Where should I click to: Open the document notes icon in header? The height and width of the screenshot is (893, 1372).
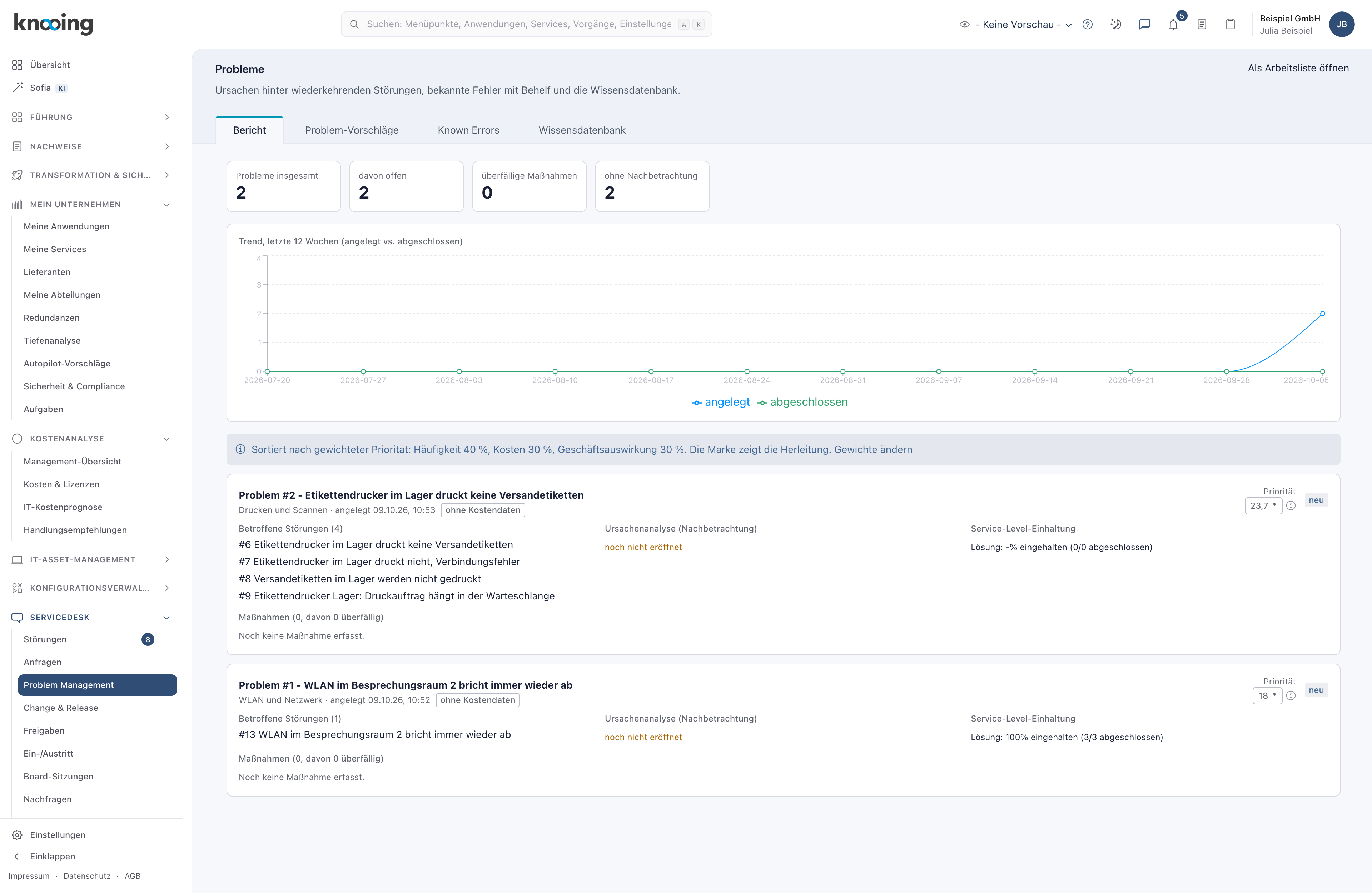pos(1202,24)
